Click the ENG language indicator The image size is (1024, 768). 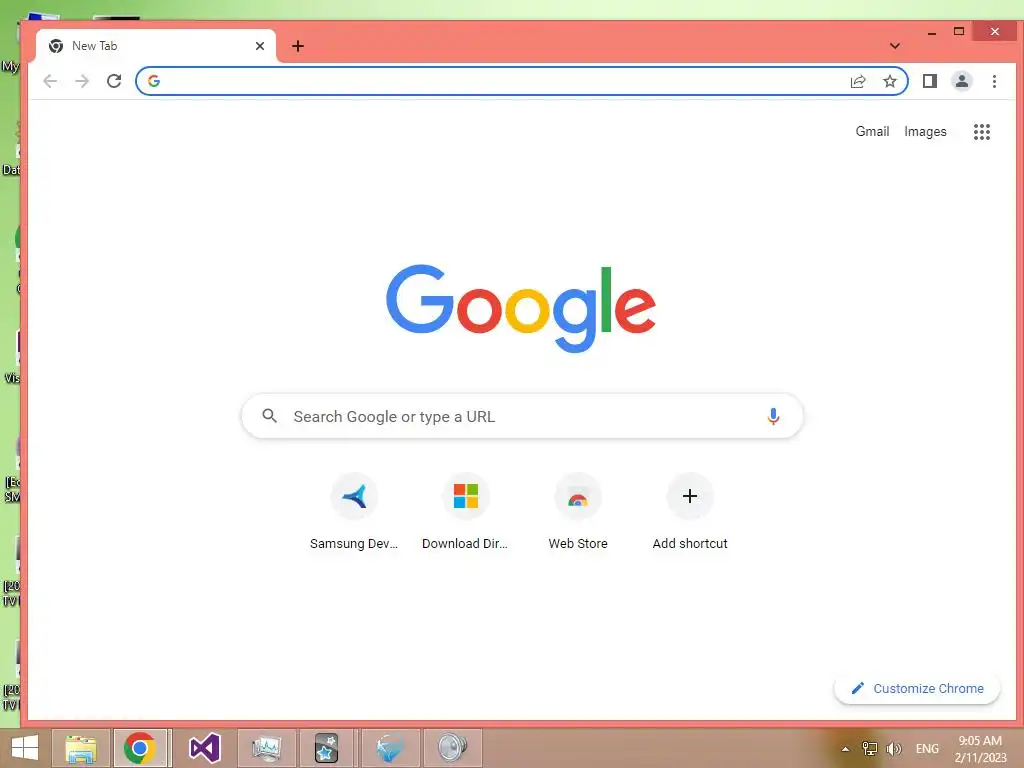927,749
